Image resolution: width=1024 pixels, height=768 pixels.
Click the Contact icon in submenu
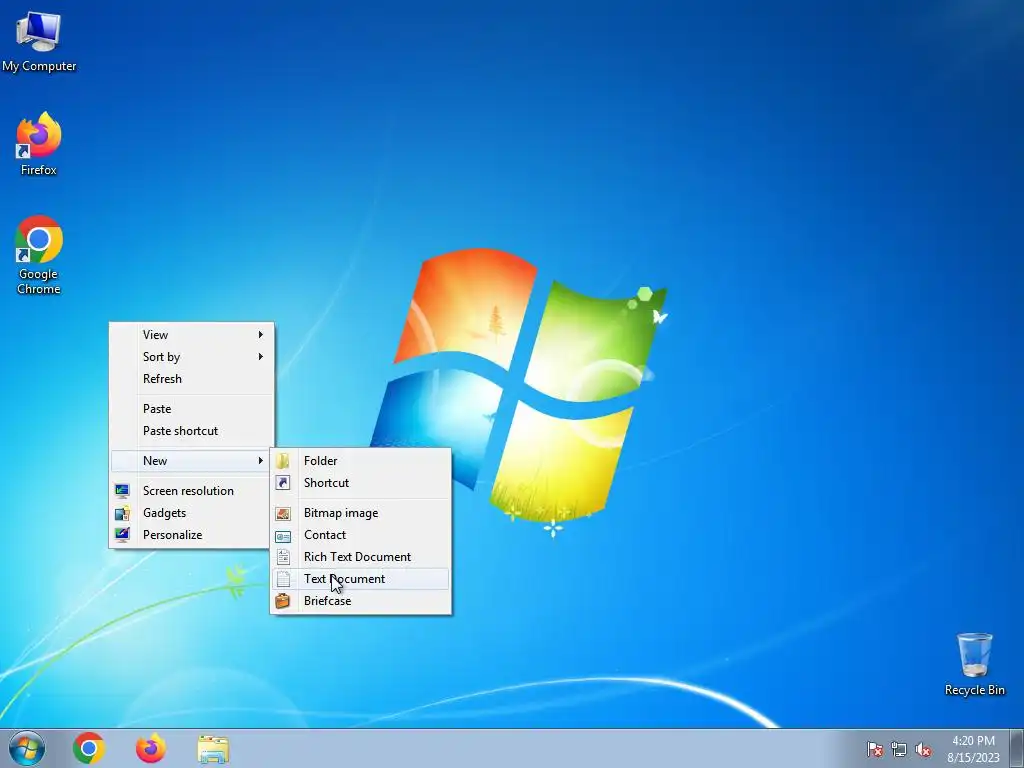(283, 536)
